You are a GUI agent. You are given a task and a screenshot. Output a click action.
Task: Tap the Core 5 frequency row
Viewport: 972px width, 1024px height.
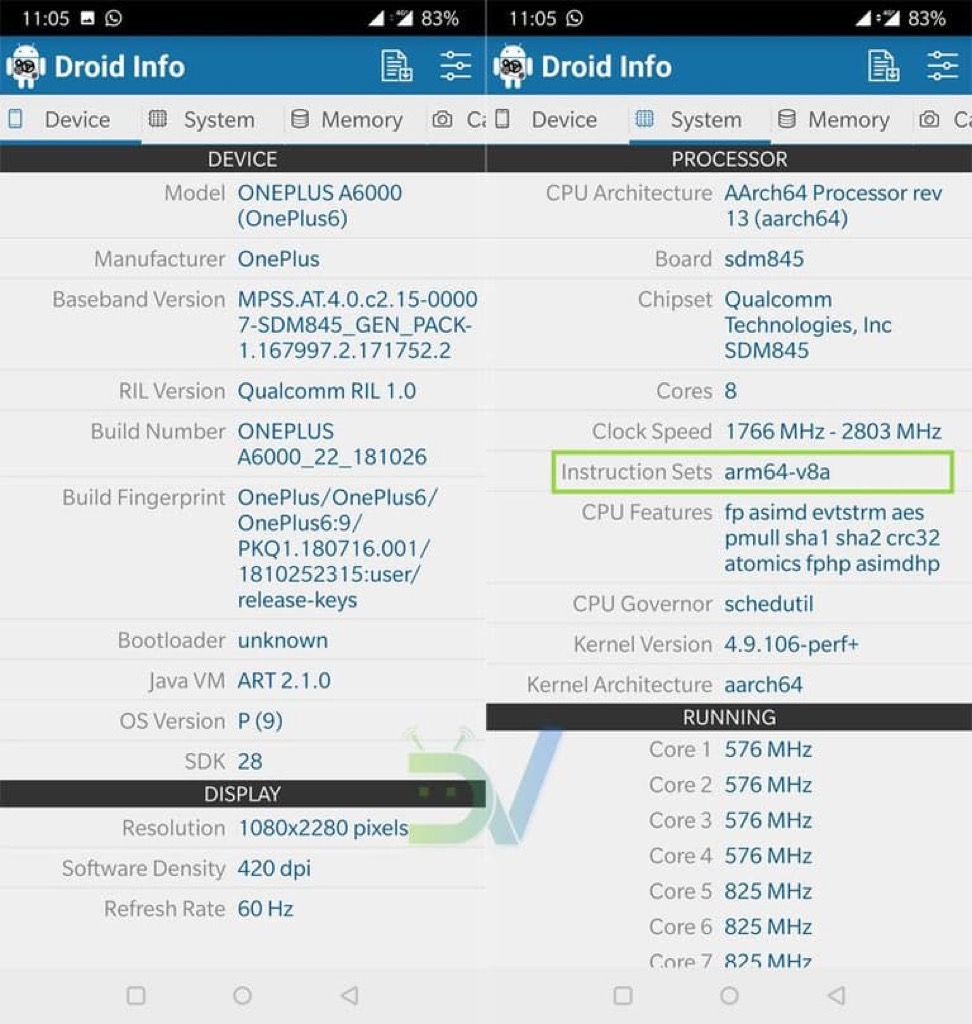(729, 891)
